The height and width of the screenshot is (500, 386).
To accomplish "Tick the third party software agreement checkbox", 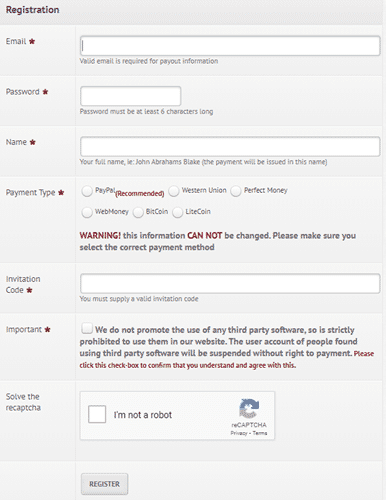I will 87,328.
